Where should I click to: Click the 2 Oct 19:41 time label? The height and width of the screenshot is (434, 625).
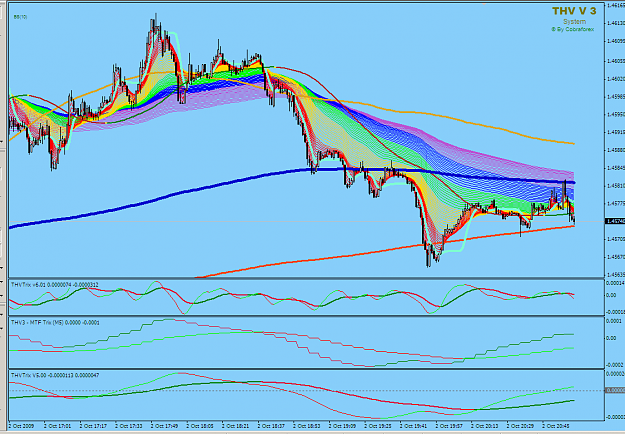click(x=413, y=426)
